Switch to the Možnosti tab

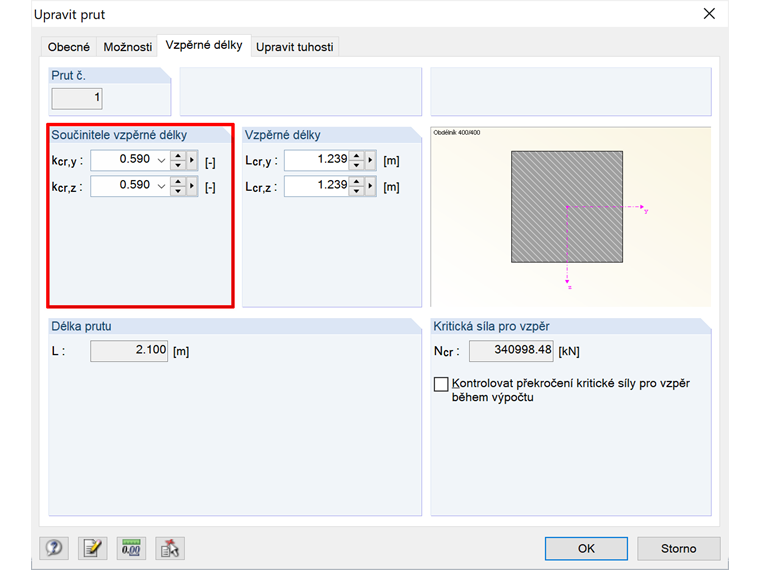tap(127, 47)
